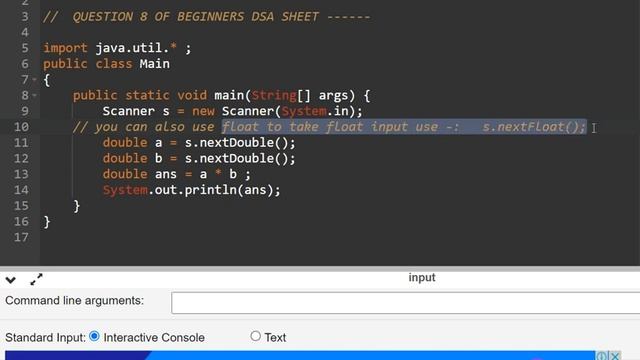640x360 pixels.
Task: Click 'double b = s.nextDouble();' line
Action: click(x=199, y=159)
